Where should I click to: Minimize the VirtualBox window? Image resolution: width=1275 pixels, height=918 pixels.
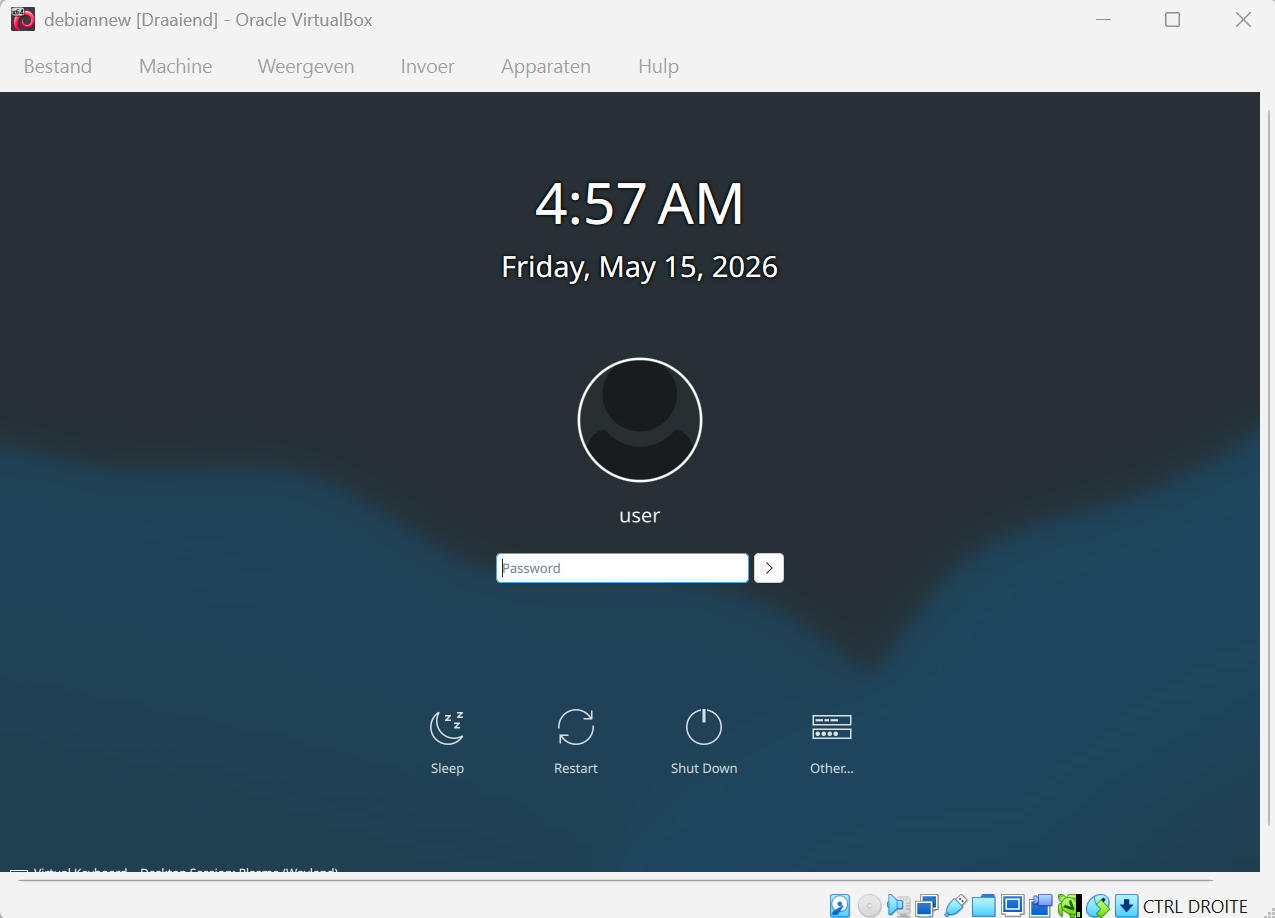[x=1104, y=20]
